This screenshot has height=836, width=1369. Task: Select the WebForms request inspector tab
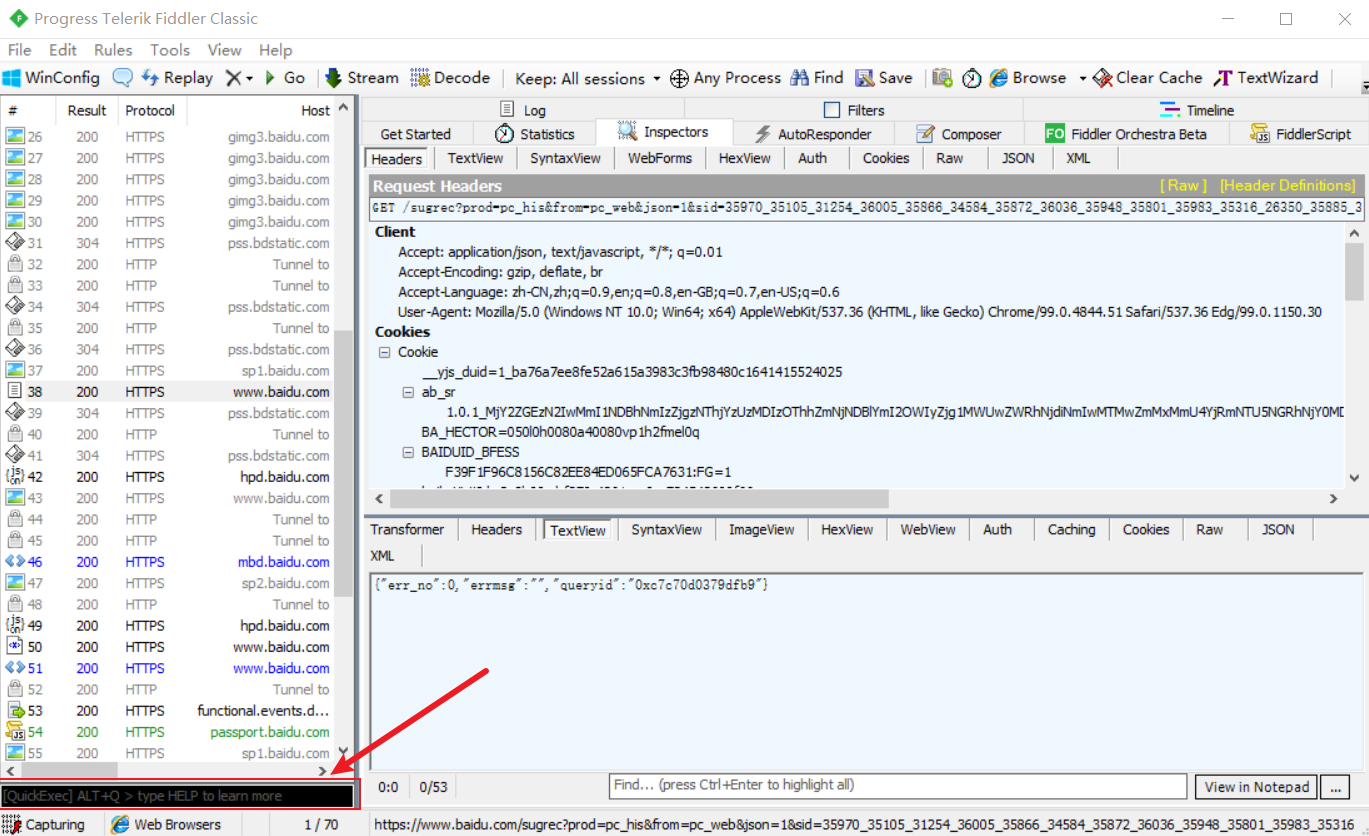660,158
